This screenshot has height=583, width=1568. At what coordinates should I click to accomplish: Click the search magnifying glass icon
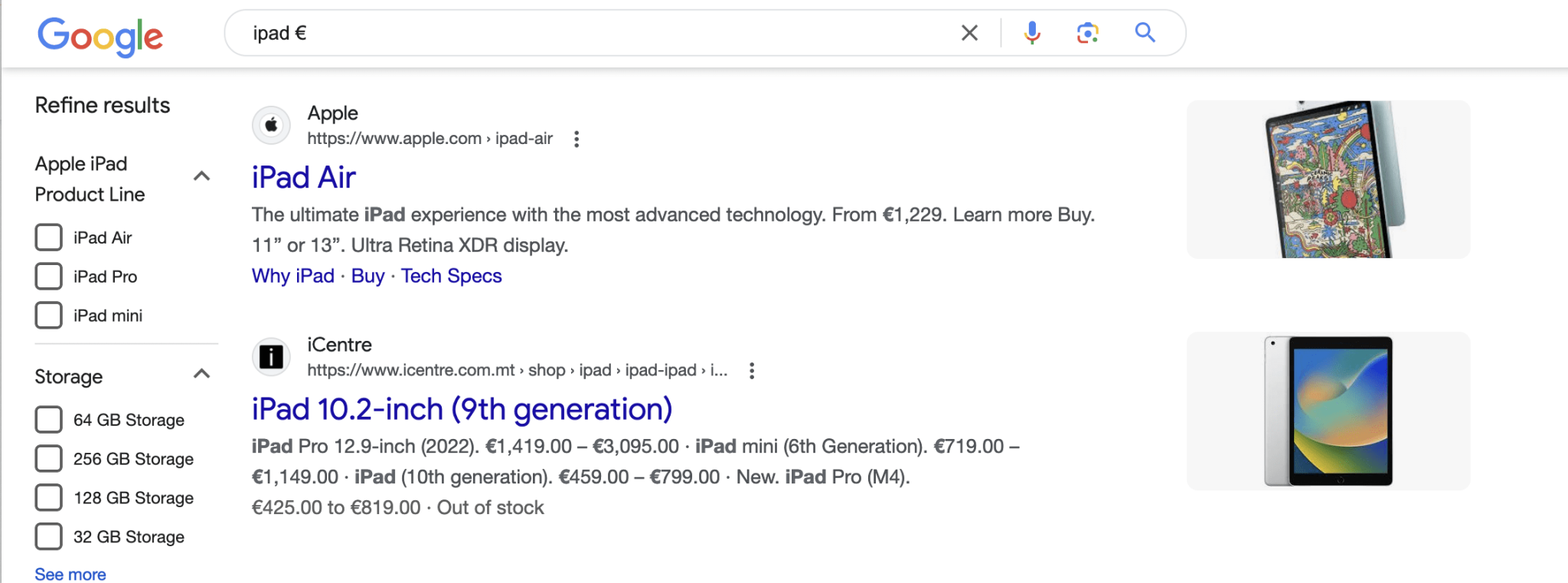click(x=1145, y=33)
